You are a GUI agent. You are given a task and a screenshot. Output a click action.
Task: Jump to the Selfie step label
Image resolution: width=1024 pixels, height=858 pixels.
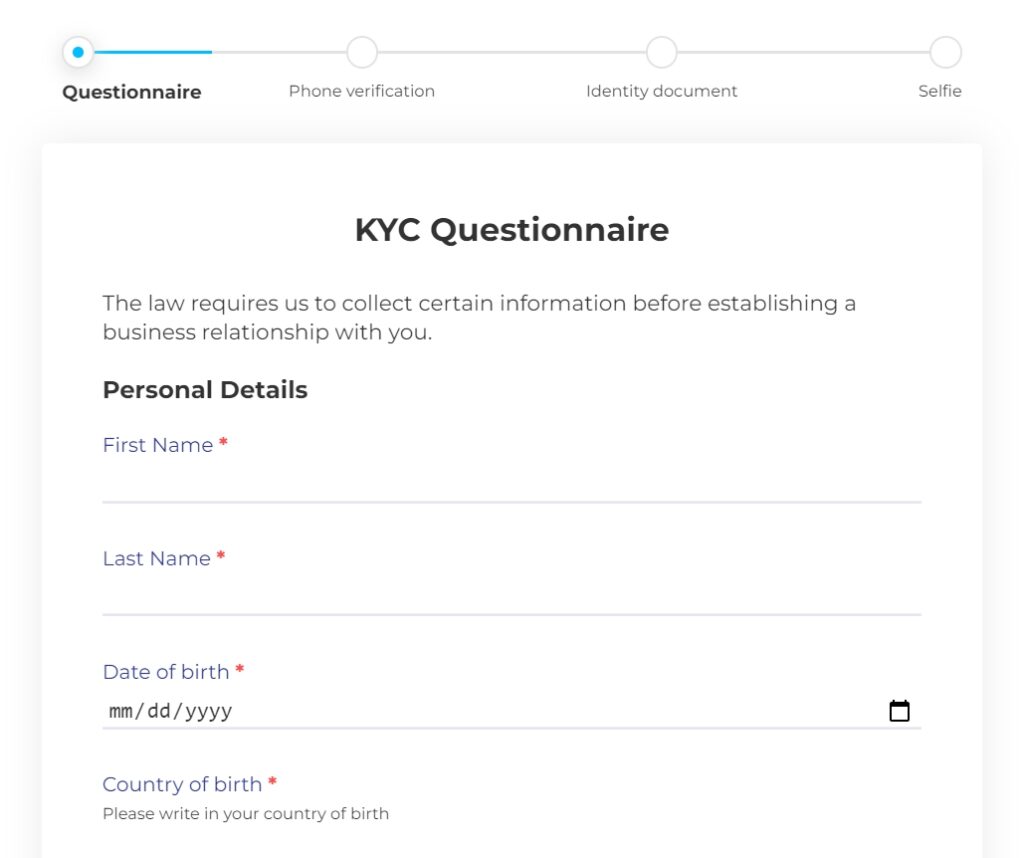coord(940,91)
